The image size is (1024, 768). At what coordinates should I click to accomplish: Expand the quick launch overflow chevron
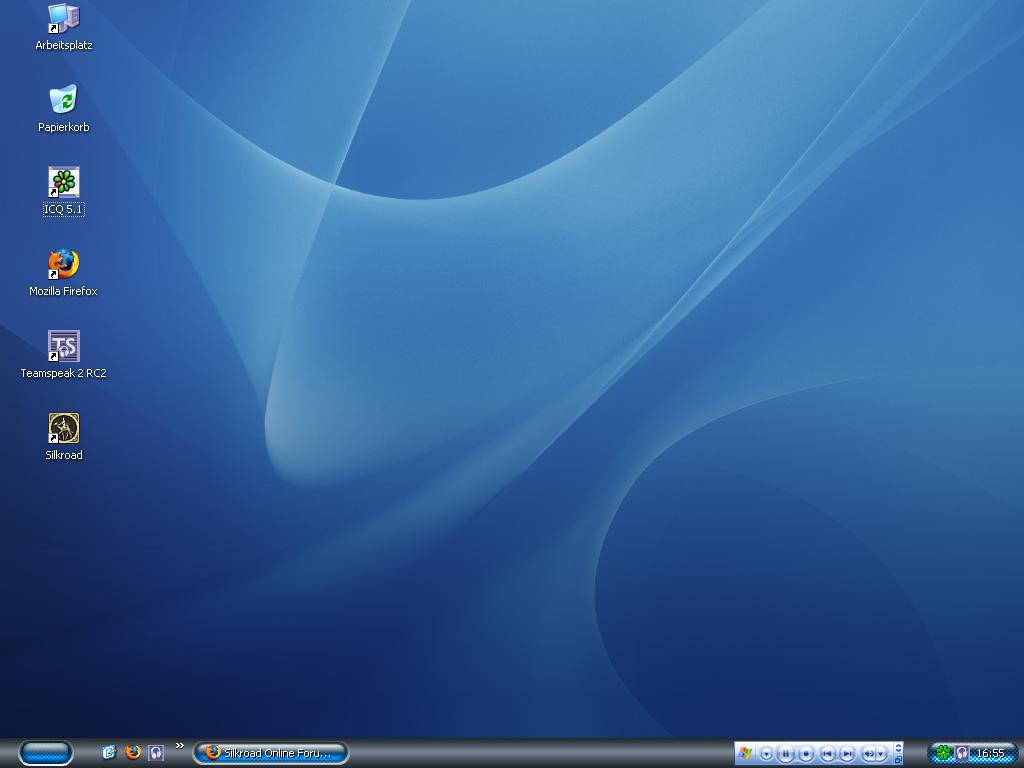180,746
